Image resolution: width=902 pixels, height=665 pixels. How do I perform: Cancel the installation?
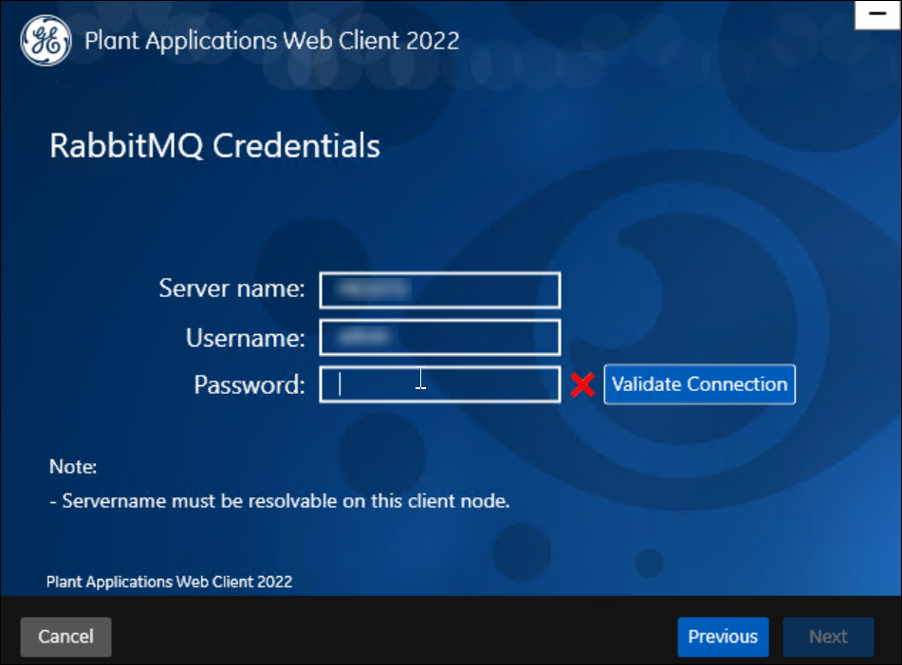click(x=66, y=637)
